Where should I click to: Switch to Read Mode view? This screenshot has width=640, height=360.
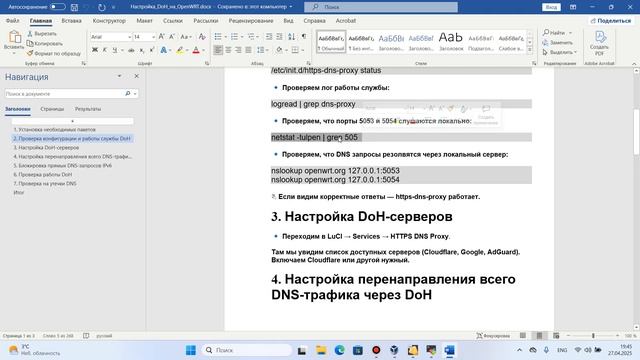[523, 336]
